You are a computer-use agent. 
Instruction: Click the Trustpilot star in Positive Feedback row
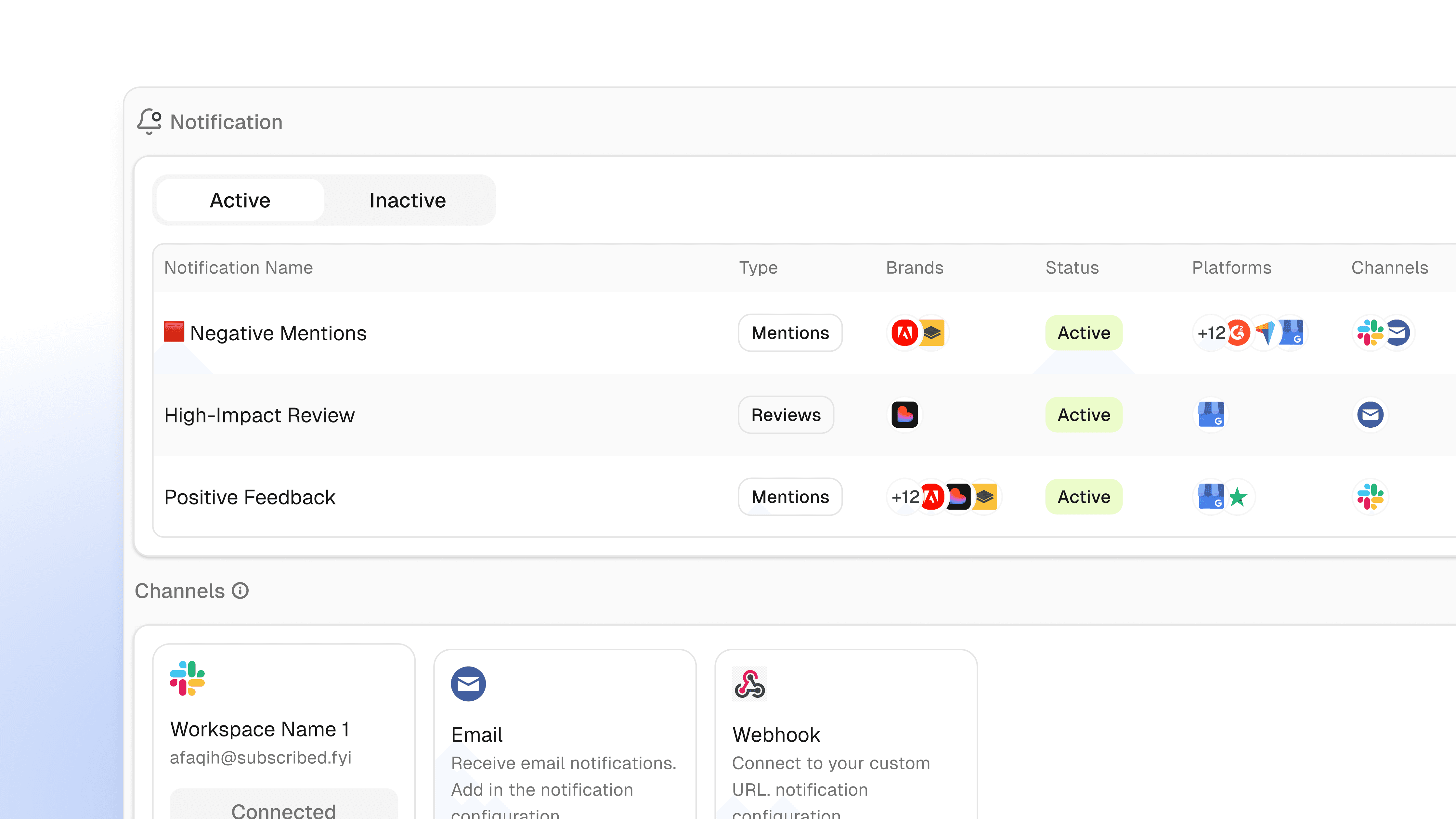[1238, 497]
